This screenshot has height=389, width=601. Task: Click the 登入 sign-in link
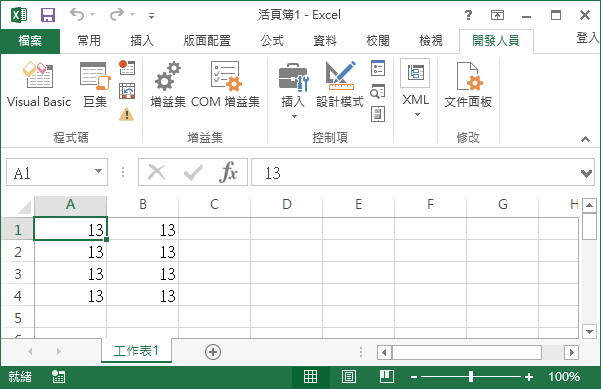point(588,38)
